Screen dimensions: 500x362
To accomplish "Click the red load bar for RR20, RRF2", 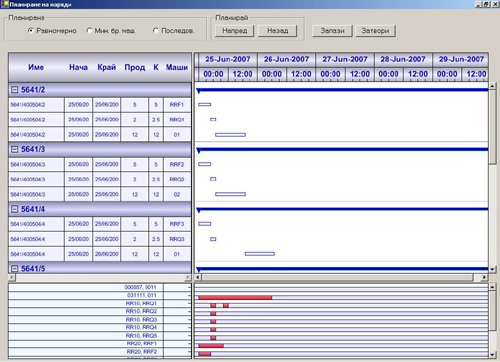I will pos(205,354).
